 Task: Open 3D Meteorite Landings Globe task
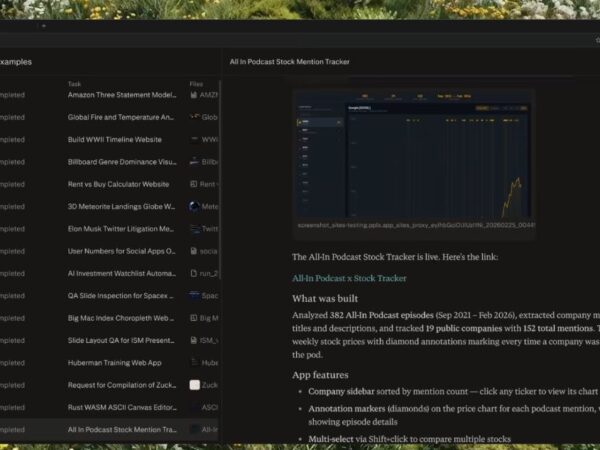pyautogui.click(x=122, y=207)
